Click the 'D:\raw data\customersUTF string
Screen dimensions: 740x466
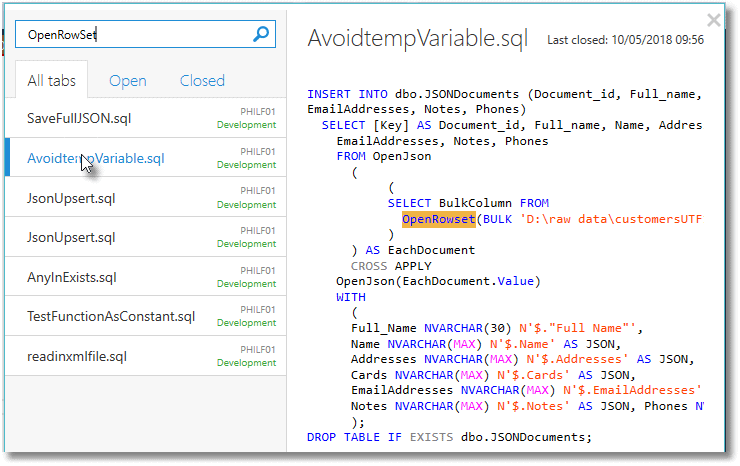click(611, 219)
